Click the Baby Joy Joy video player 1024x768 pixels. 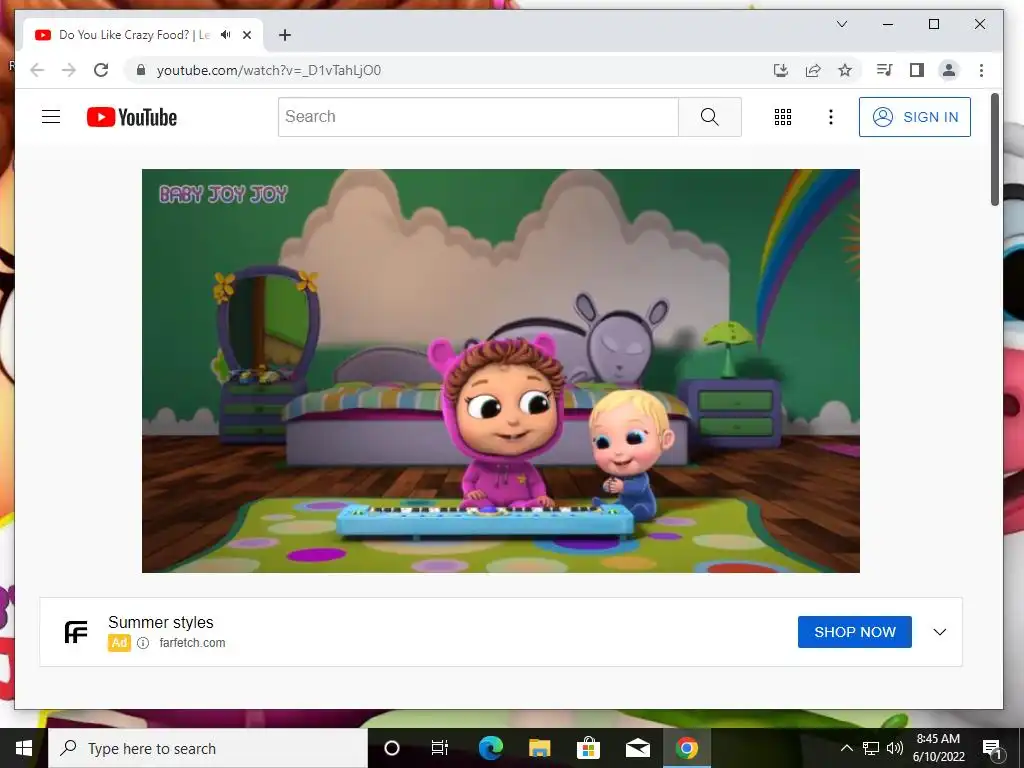(501, 371)
